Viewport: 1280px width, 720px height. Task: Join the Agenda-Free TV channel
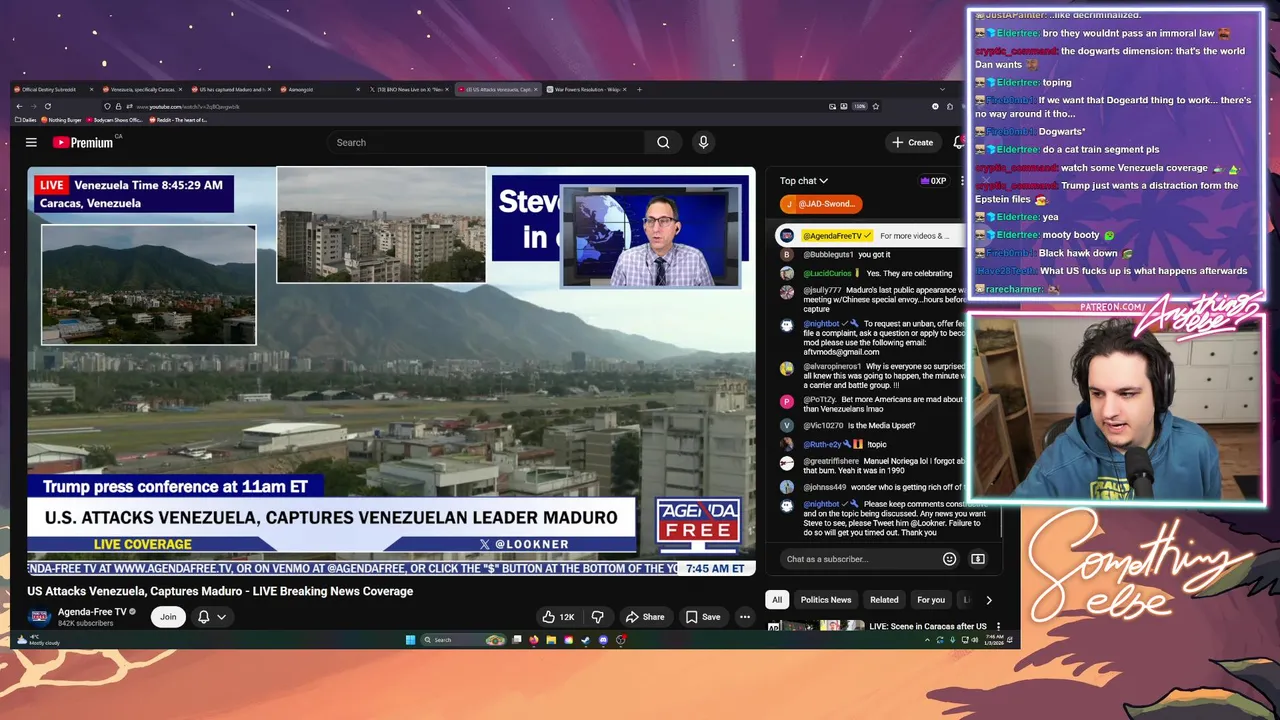168,617
